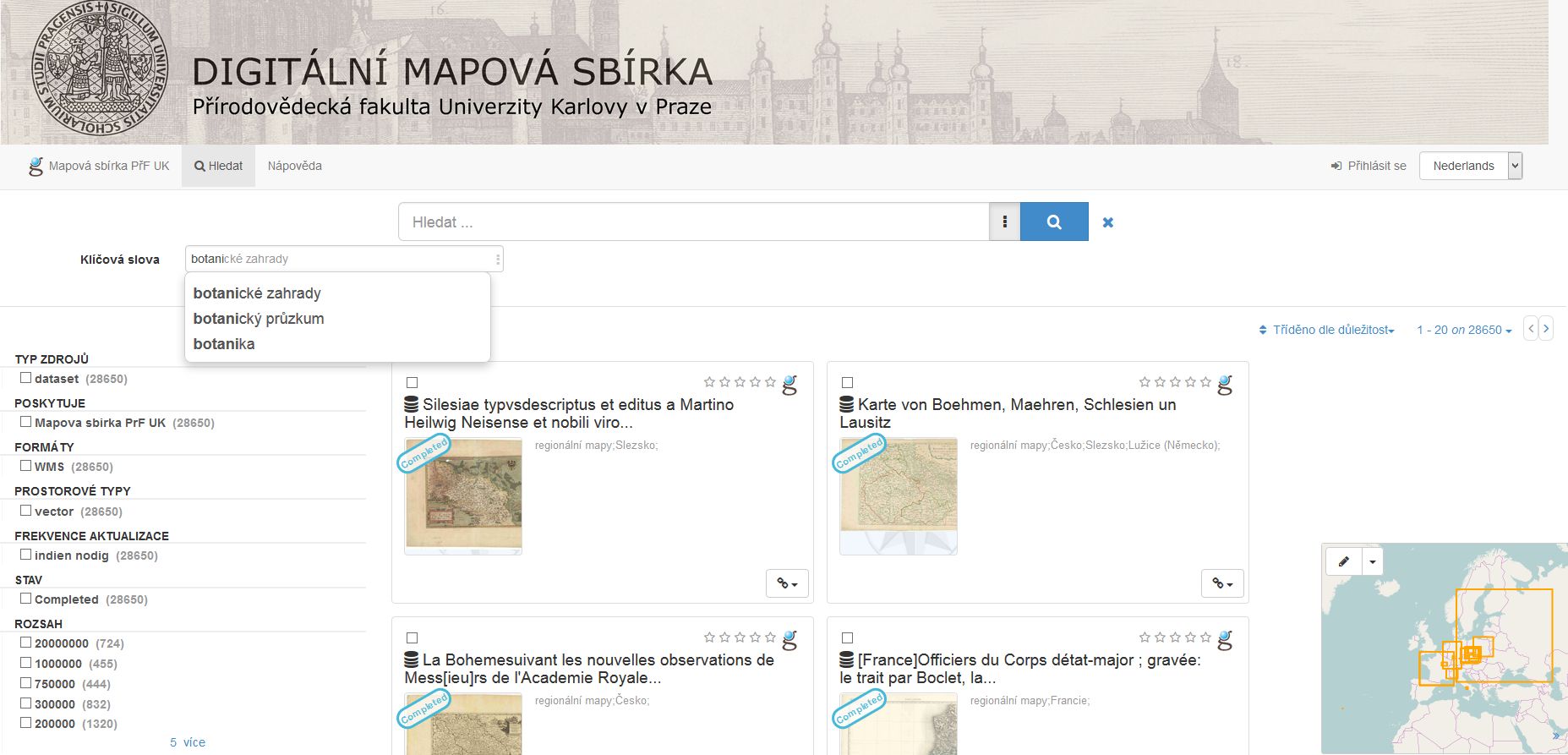
Task: Open the Silesiae map thumbnail image
Action: point(463,496)
